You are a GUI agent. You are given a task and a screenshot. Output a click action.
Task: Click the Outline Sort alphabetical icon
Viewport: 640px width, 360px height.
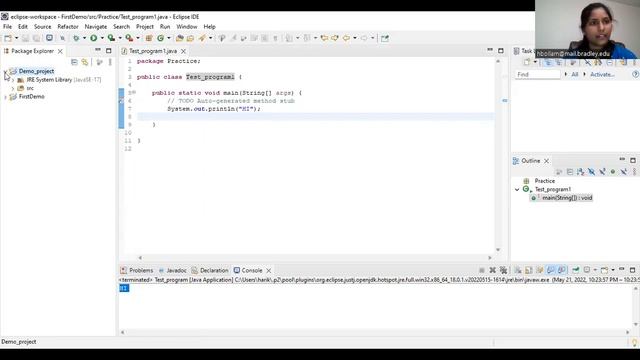[580, 172]
